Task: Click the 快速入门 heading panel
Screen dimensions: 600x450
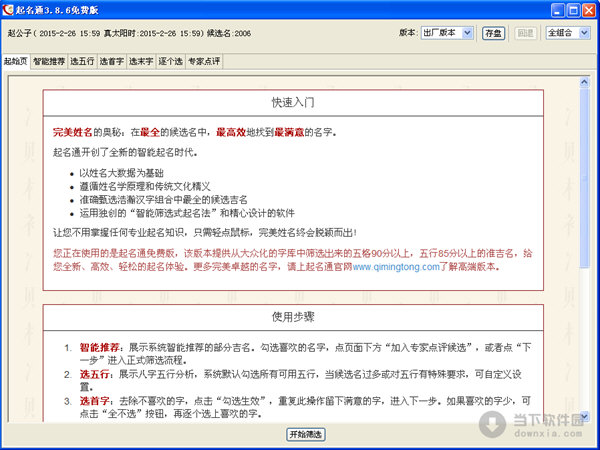Action: [x=292, y=102]
